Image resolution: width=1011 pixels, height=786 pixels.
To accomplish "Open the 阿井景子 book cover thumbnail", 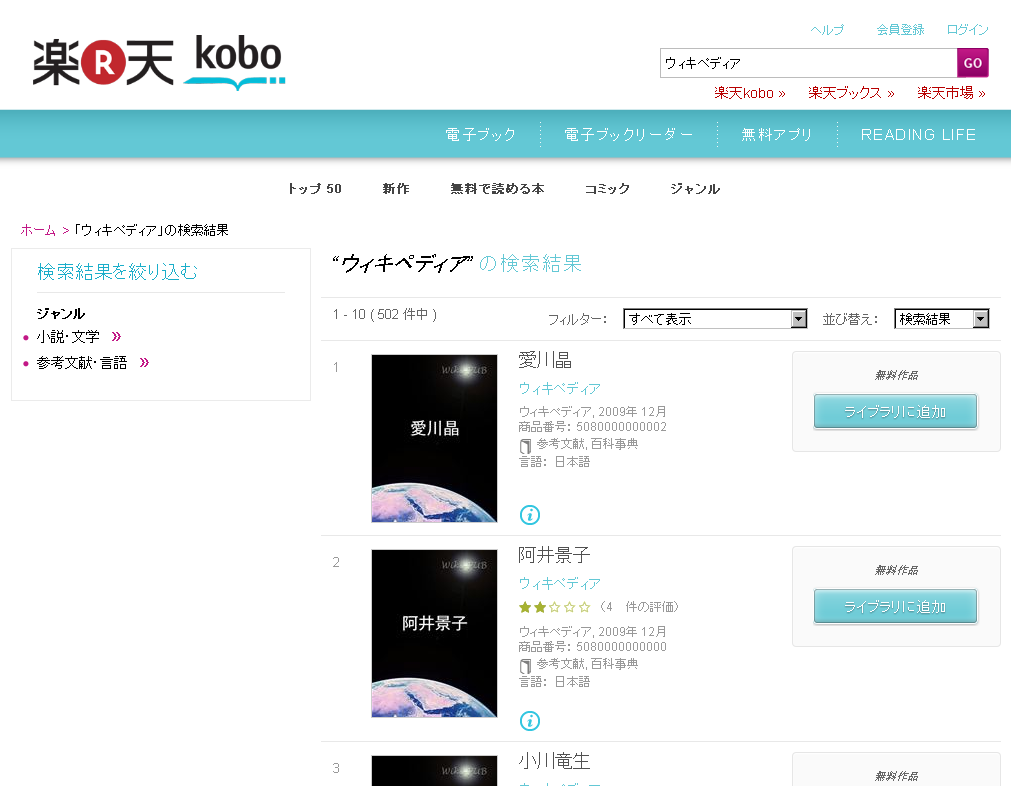I will [434, 633].
